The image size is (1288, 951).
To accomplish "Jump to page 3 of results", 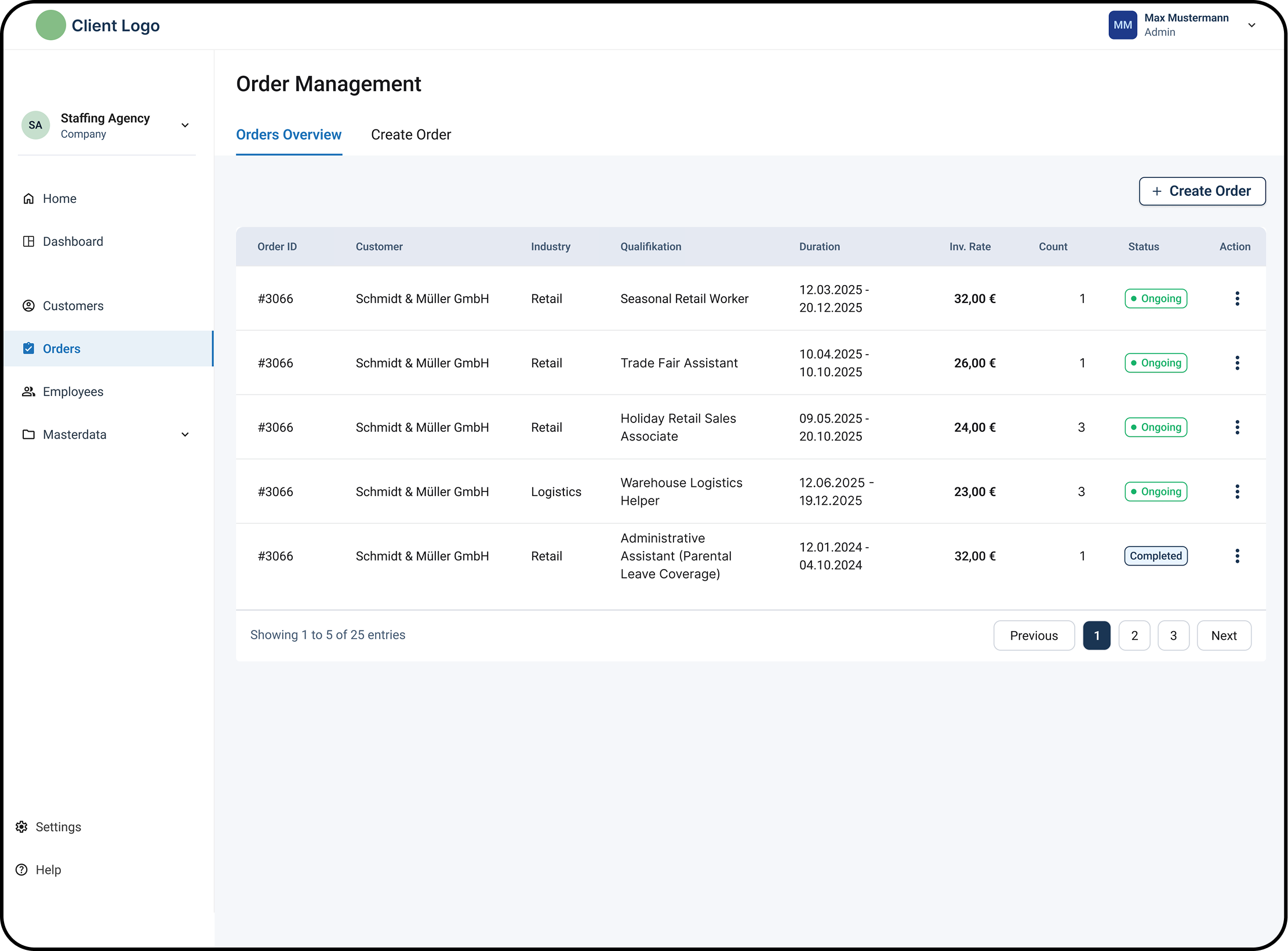I will pyautogui.click(x=1173, y=636).
